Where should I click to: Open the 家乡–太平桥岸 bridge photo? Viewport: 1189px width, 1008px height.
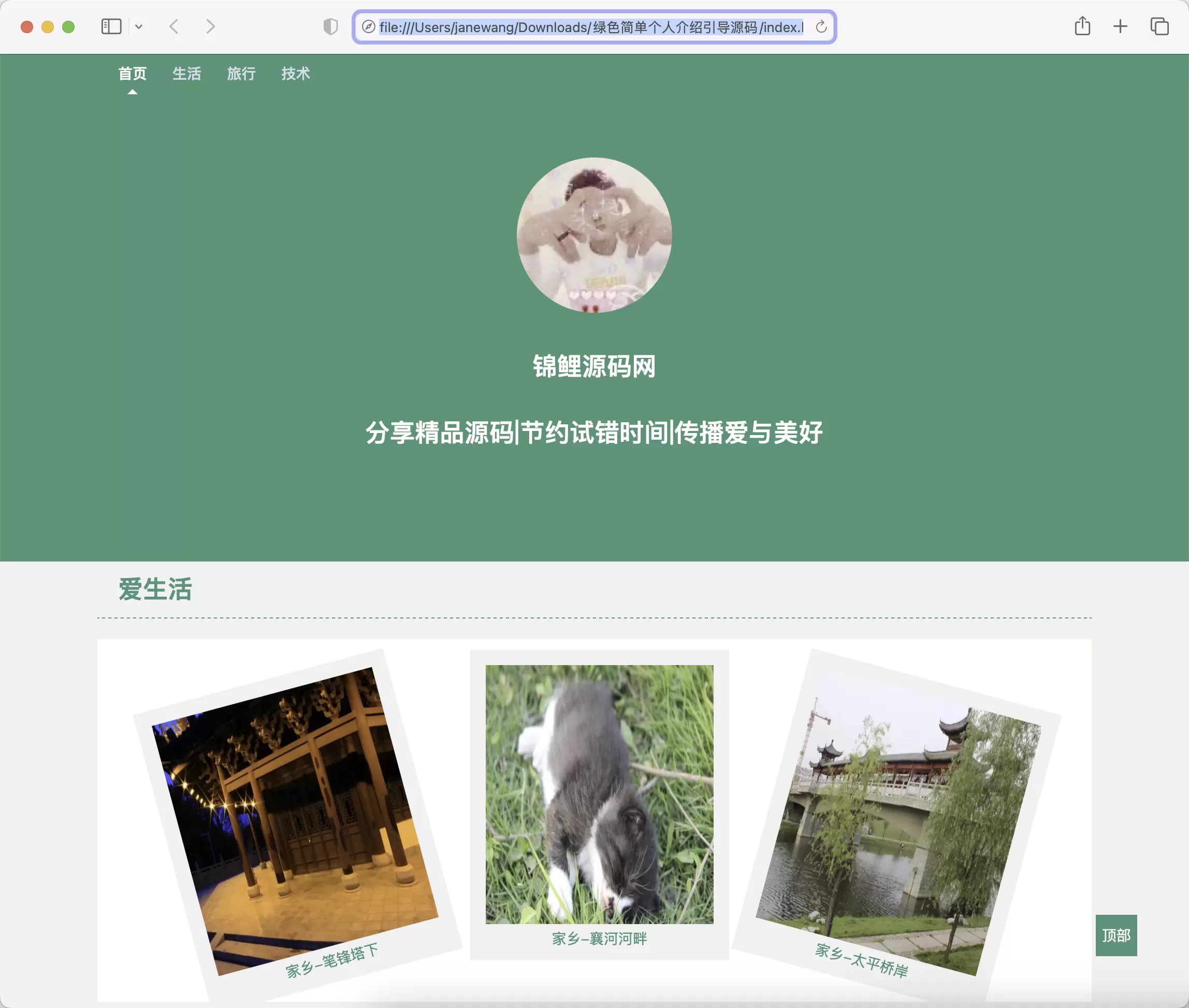tap(898, 821)
